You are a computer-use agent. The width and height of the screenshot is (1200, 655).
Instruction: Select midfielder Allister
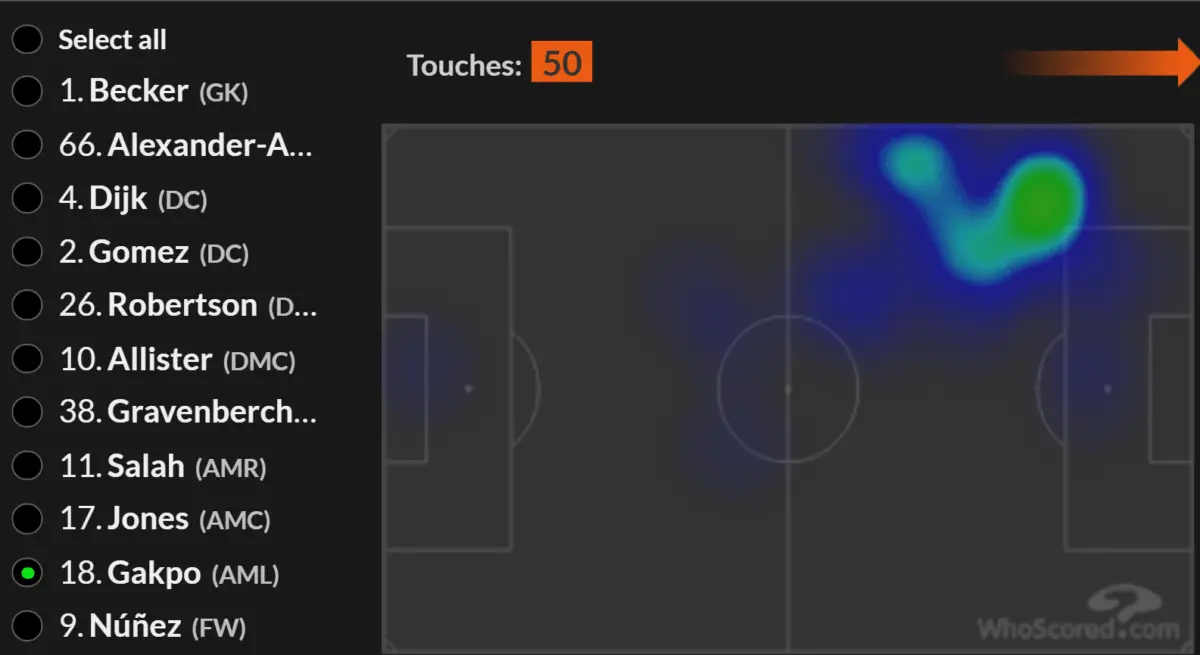(27, 359)
